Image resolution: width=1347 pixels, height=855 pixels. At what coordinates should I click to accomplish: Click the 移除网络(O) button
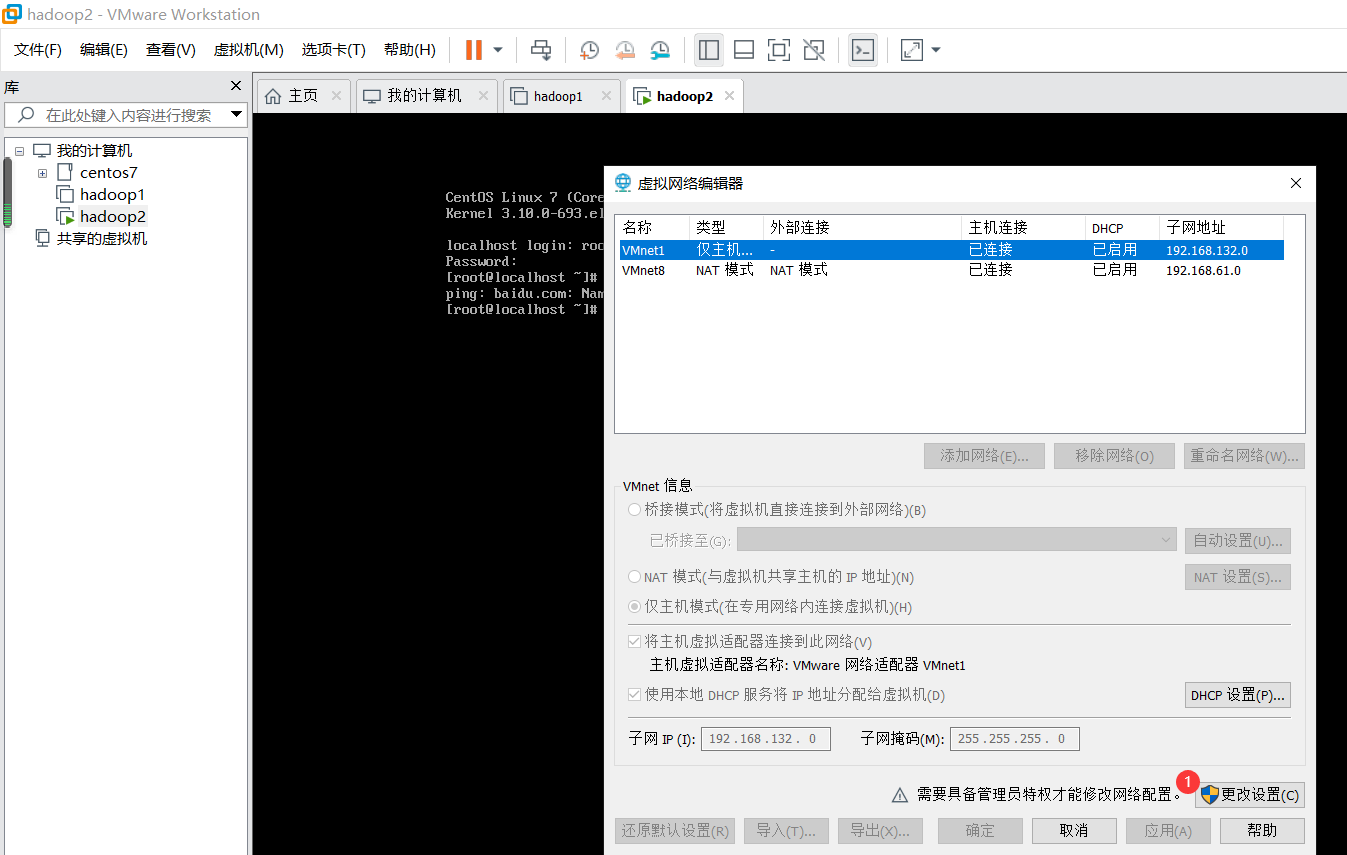click(x=1114, y=456)
